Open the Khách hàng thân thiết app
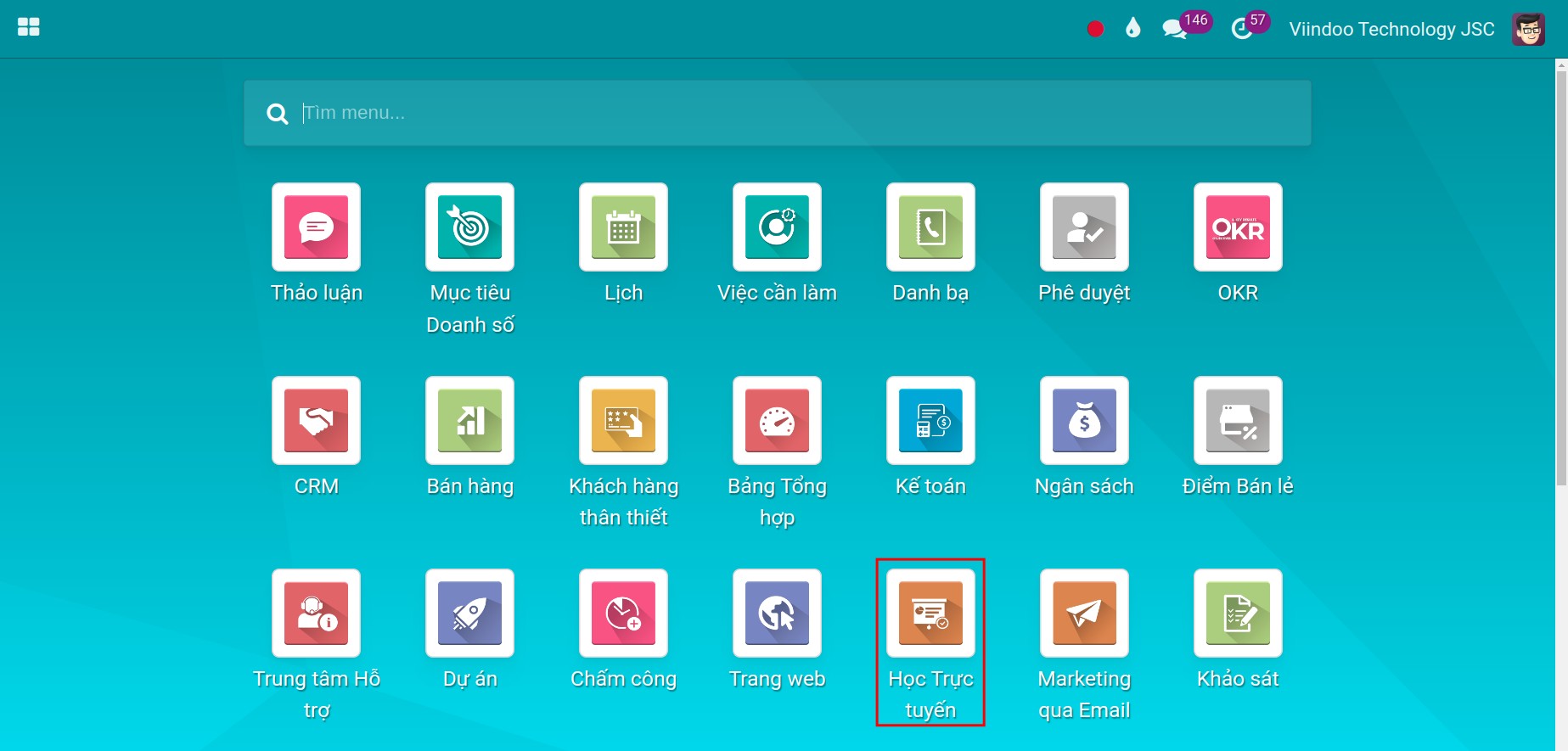This screenshot has width=1568, height=751. (x=623, y=420)
